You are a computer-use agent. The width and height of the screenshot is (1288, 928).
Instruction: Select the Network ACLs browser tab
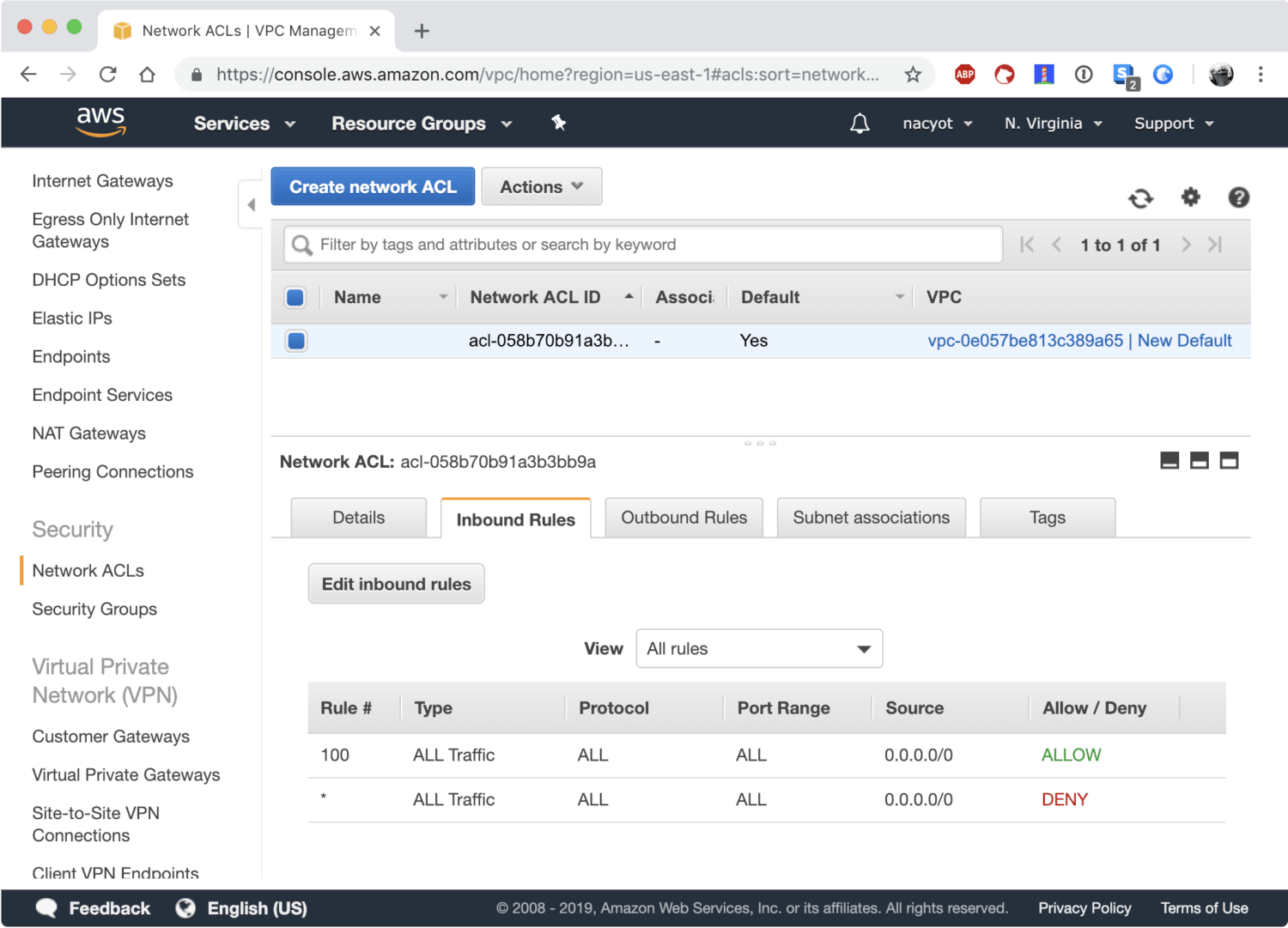(x=247, y=31)
